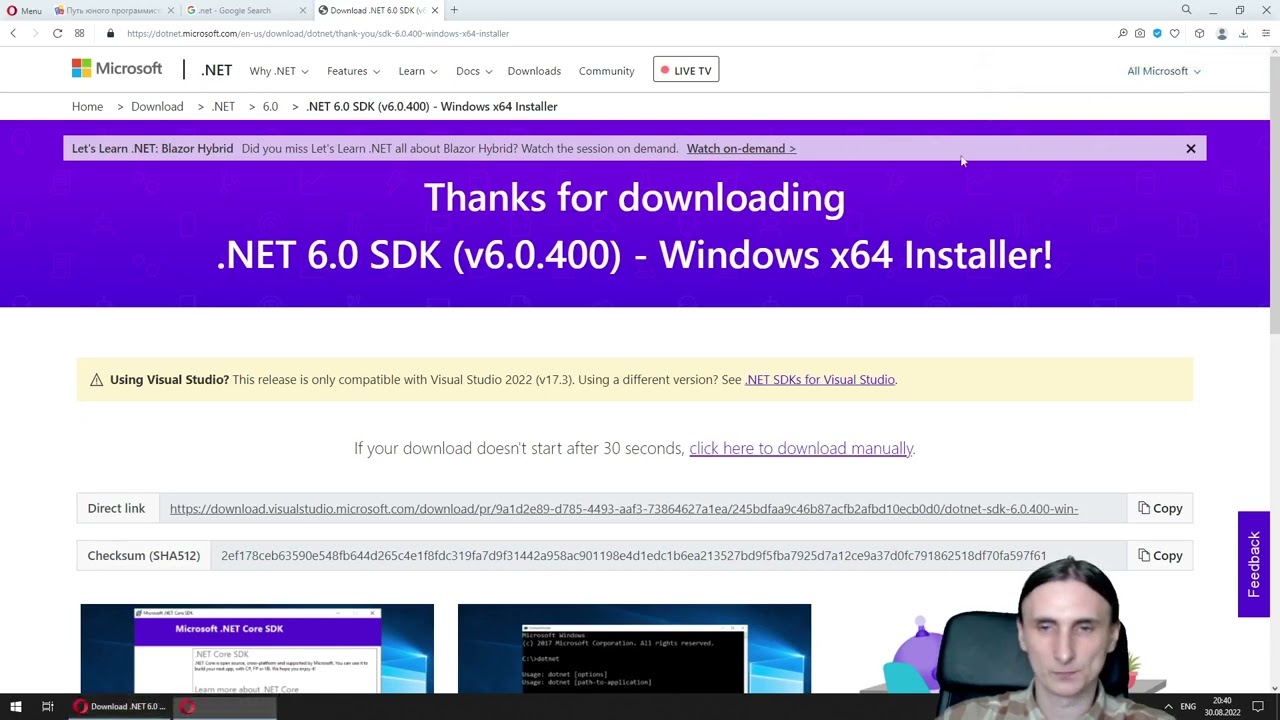This screenshot has height=720, width=1280.
Task: Open the extensions cube icon
Action: click(x=1199, y=33)
